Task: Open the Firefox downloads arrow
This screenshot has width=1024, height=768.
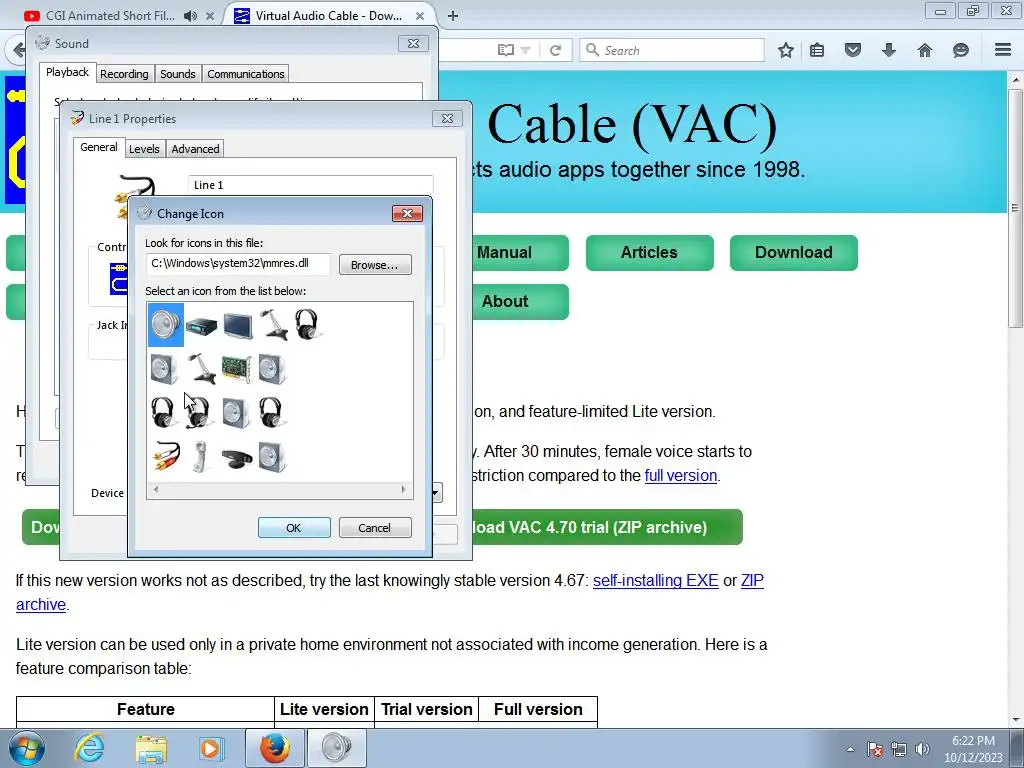Action: 889,50
